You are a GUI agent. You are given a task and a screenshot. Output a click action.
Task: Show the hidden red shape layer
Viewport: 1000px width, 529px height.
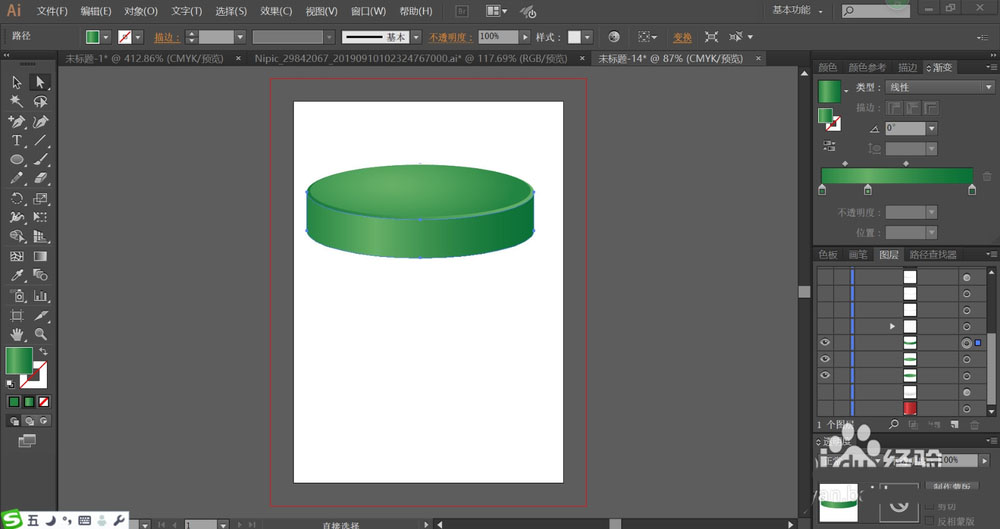coord(825,408)
